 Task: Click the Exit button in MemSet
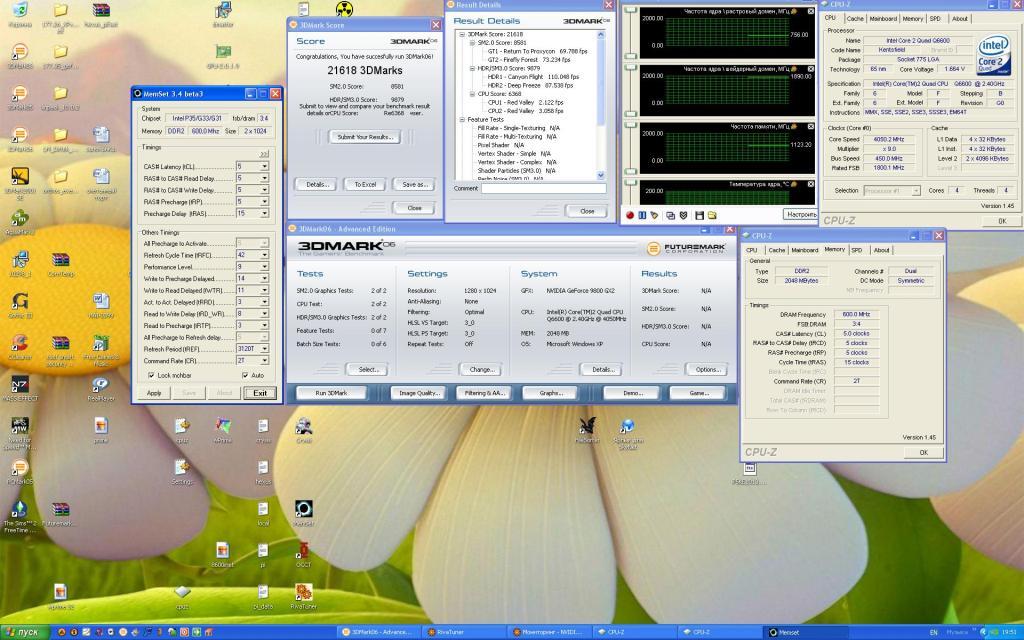click(x=260, y=393)
